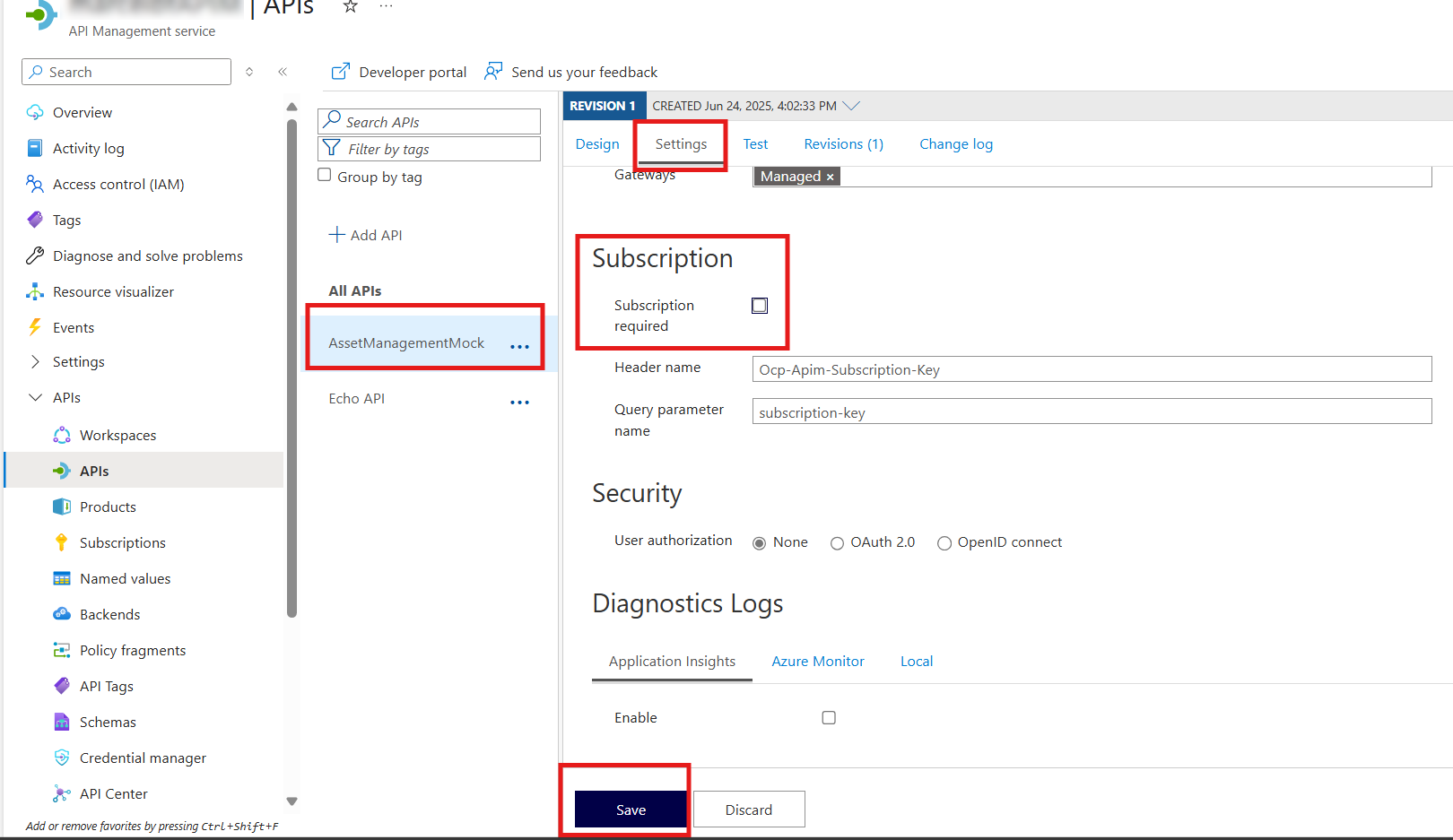Open Access control (IAM)
Image resolution: width=1453 pixels, height=840 pixels.
117,184
